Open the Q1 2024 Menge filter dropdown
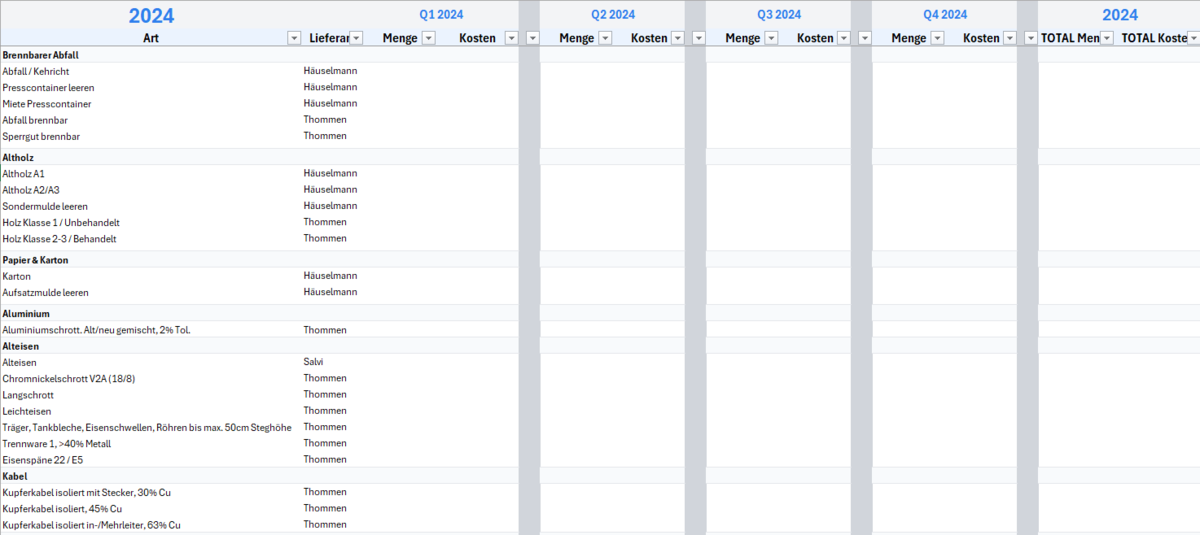Viewport: 1200px width, 535px height. [428, 38]
